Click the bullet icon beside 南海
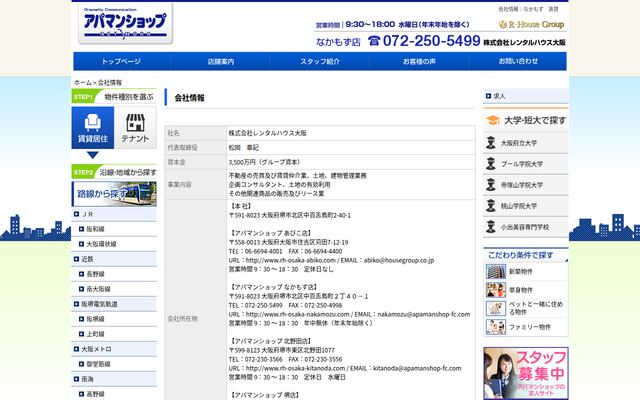 coord(76,379)
